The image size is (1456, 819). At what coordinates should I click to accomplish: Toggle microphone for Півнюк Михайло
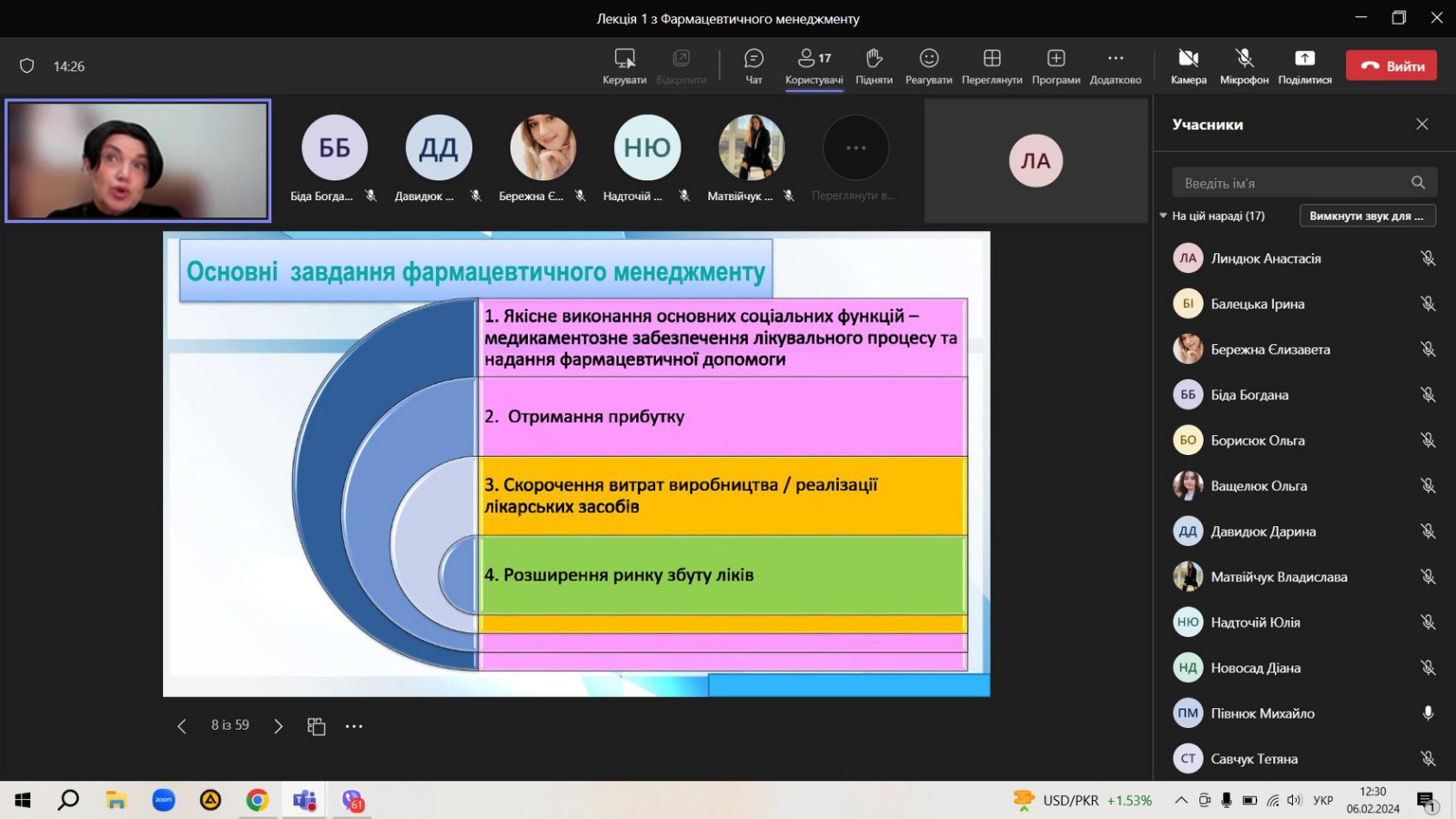pos(1428,713)
